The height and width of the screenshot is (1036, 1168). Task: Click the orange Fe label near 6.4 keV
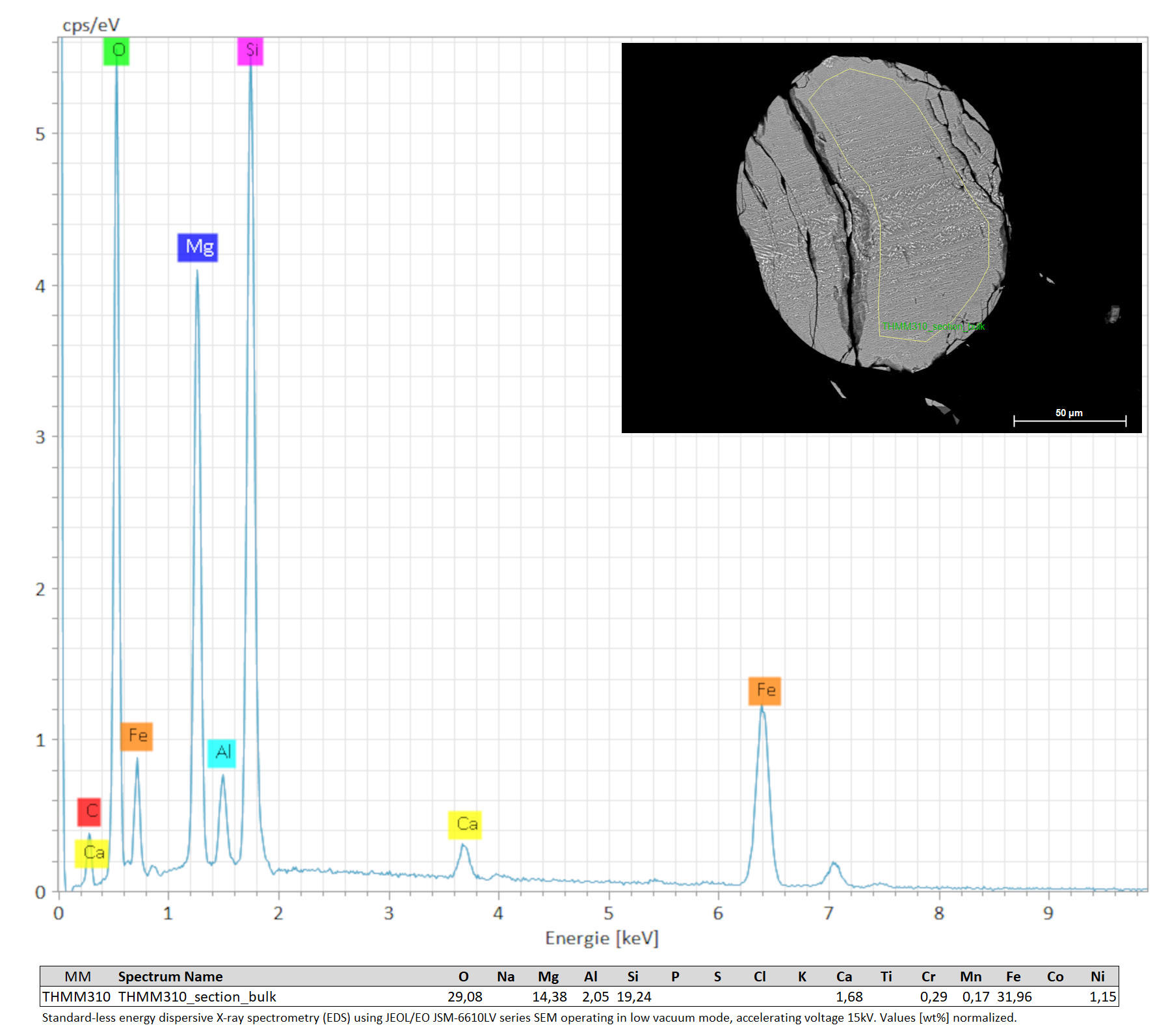coord(765,690)
